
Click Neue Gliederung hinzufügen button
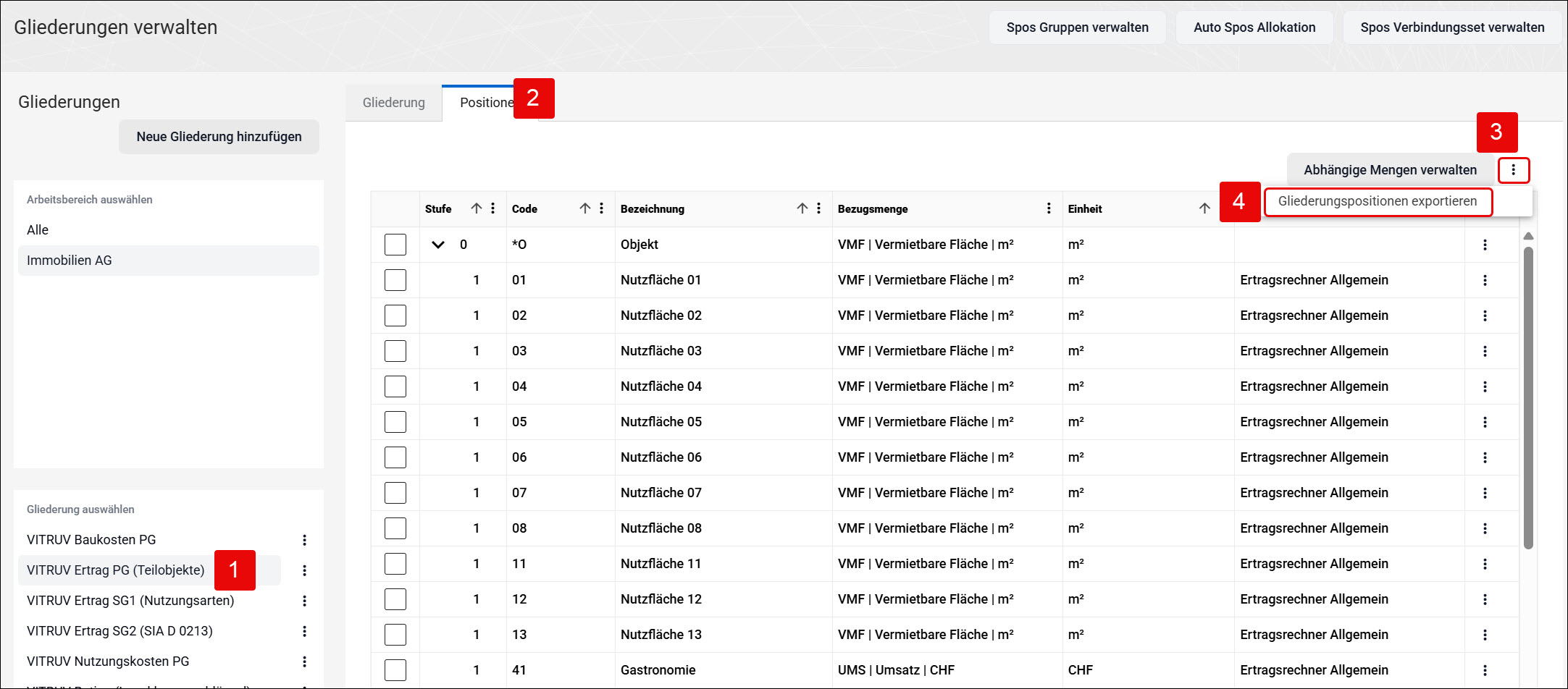coord(219,137)
